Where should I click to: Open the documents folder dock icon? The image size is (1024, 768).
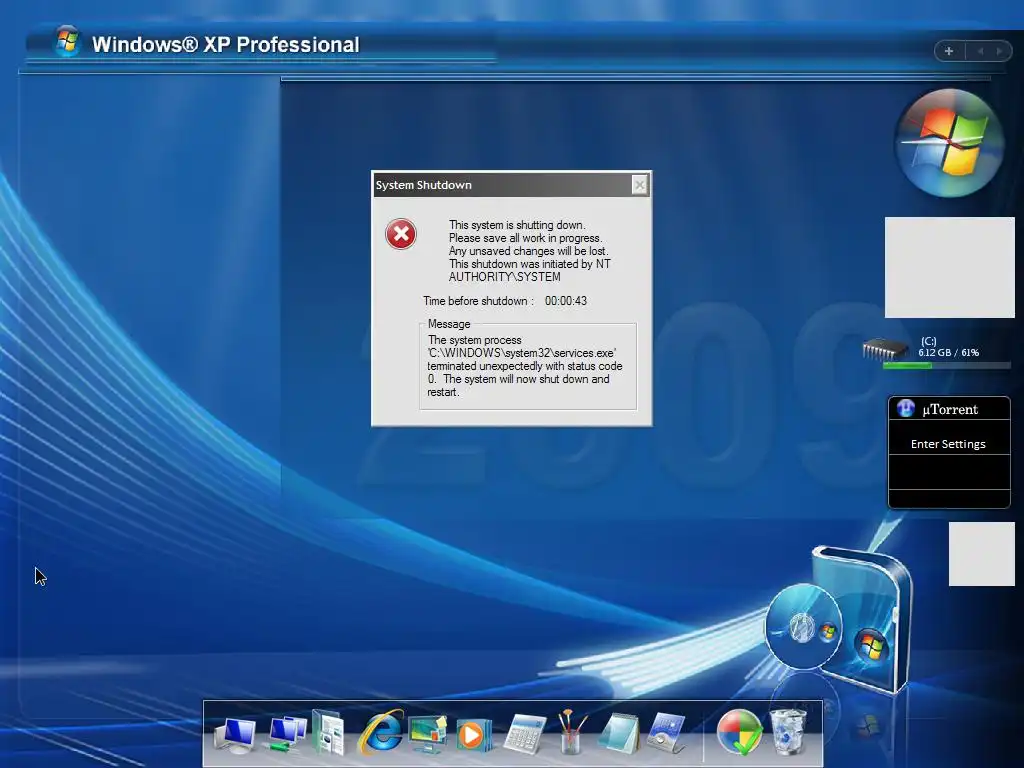pos(328,731)
